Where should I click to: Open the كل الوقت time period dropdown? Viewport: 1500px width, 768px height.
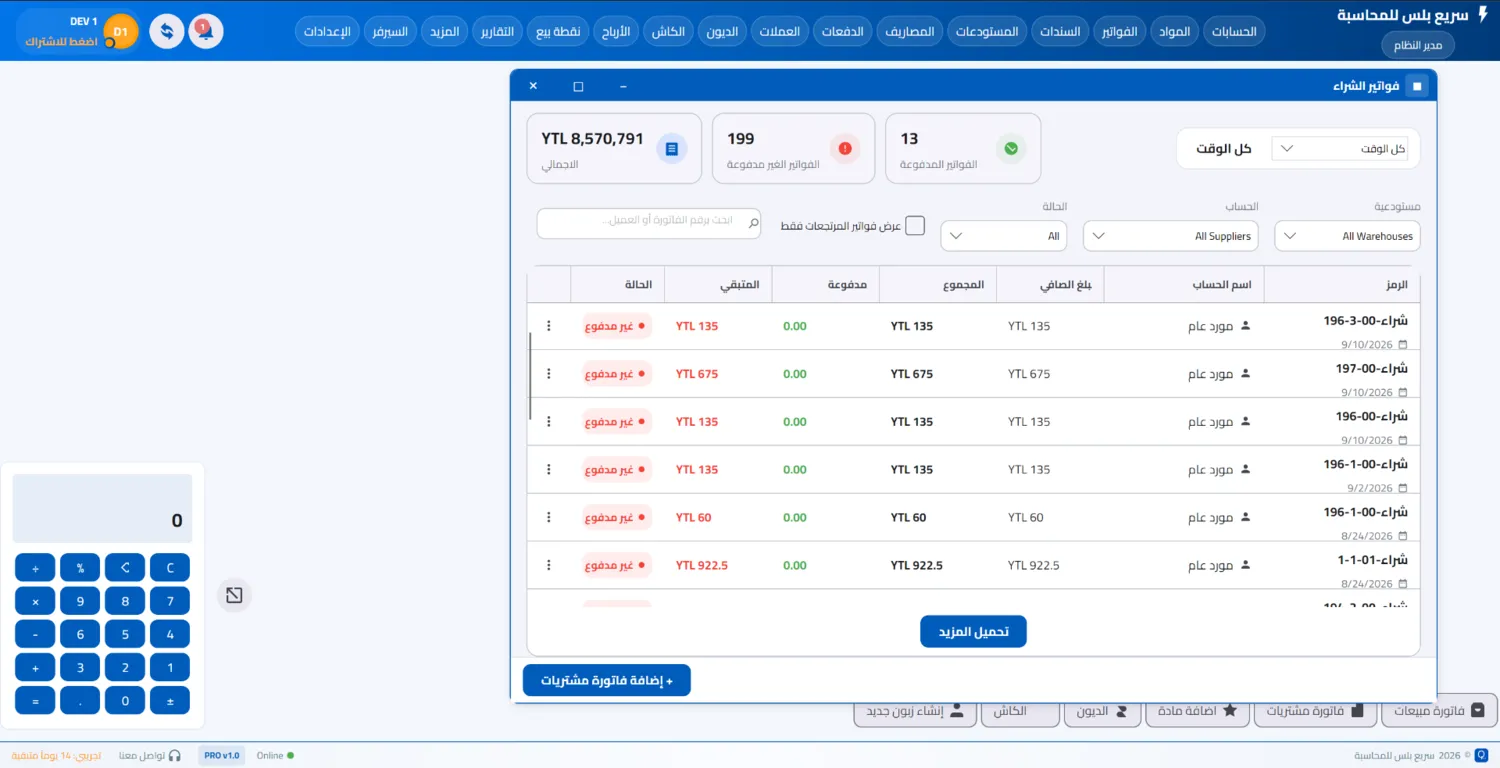(x=1339, y=148)
